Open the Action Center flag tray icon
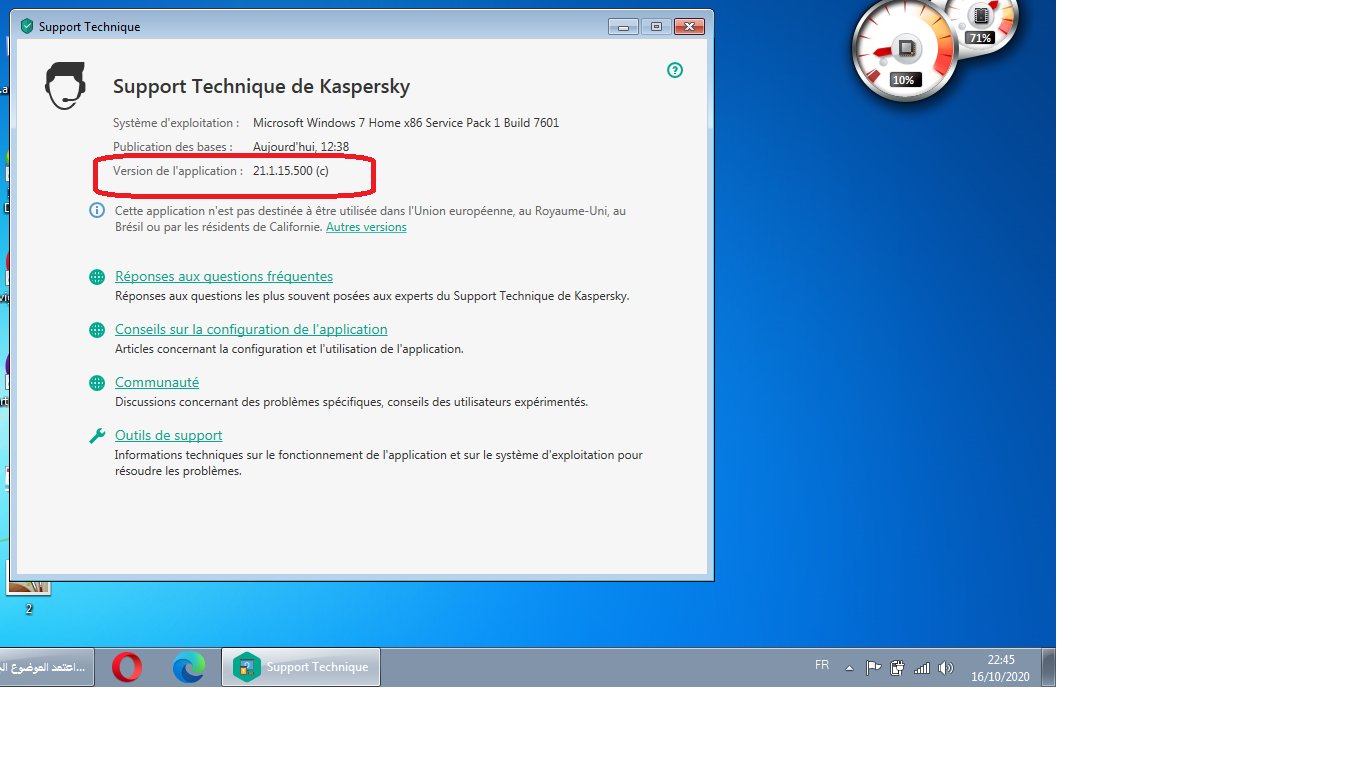The image size is (1366, 768). [873, 668]
